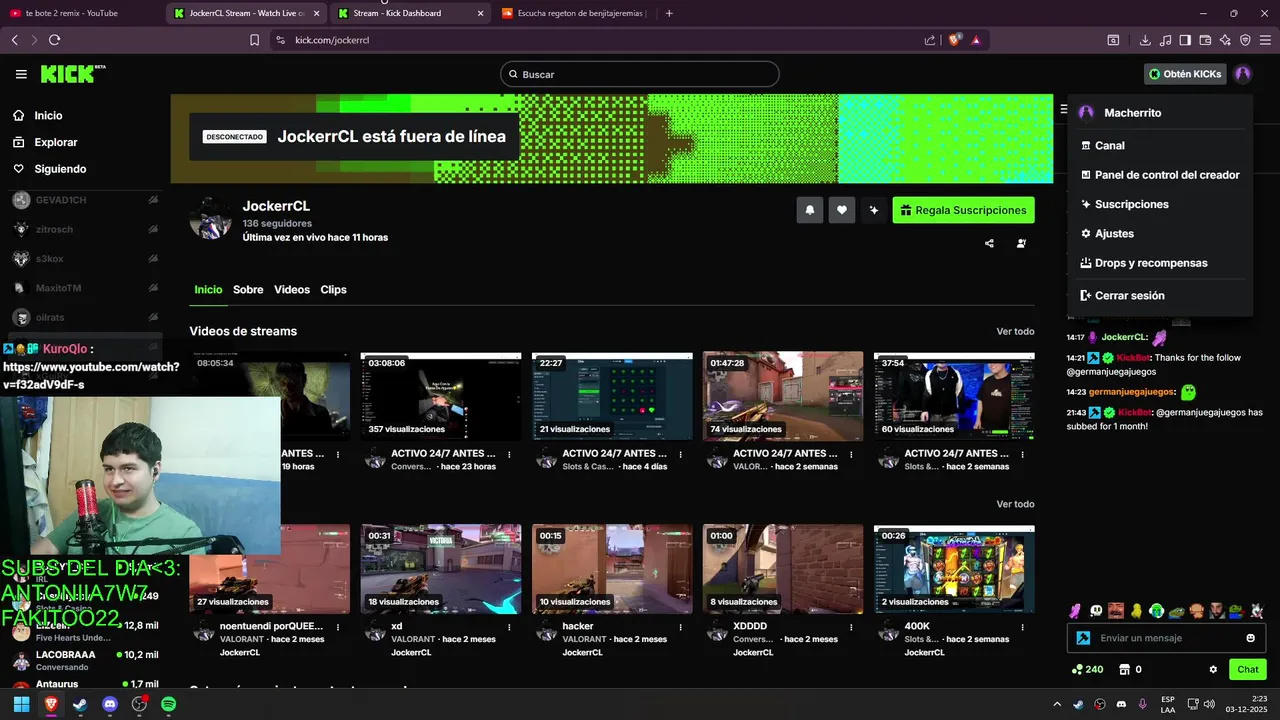Screen dimensions: 1280x720
Task: Open emote picker in chat input
Action: pos(1250,638)
